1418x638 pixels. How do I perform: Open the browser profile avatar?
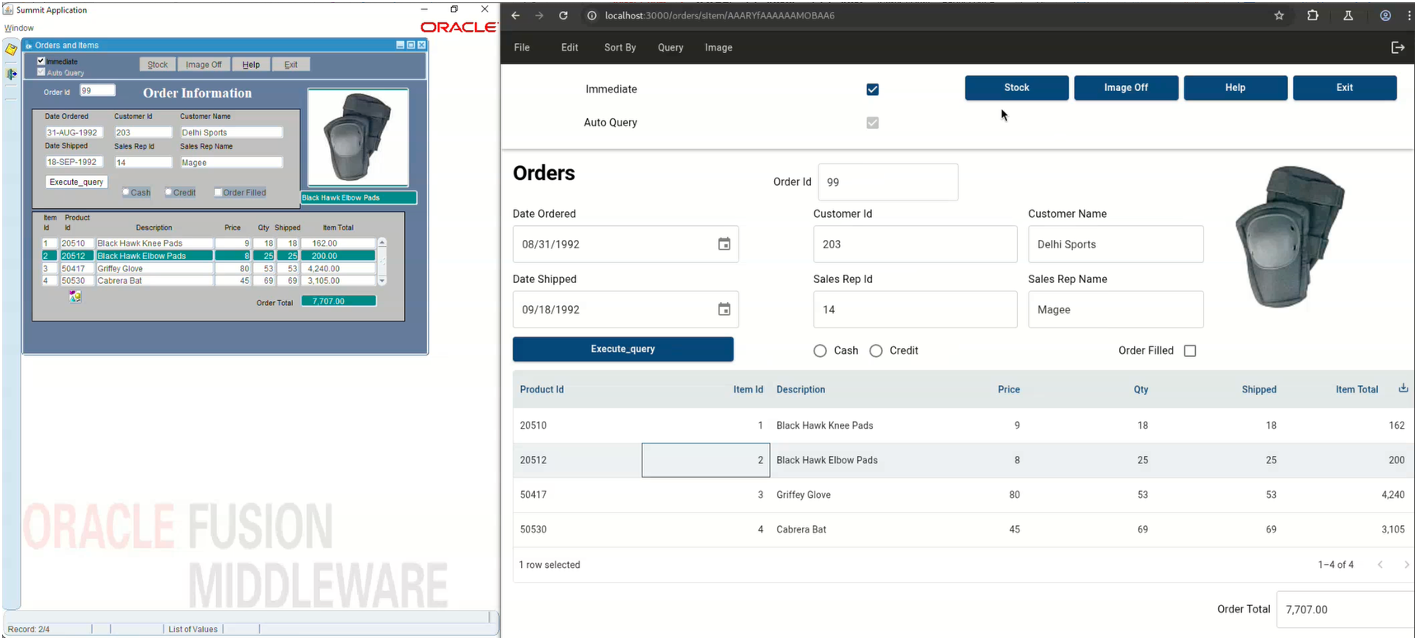(1385, 16)
